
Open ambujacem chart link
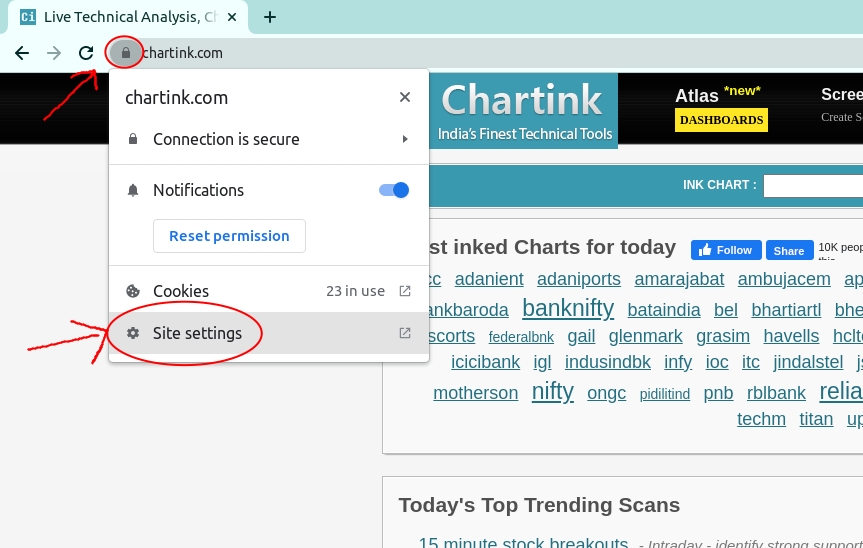[784, 279]
